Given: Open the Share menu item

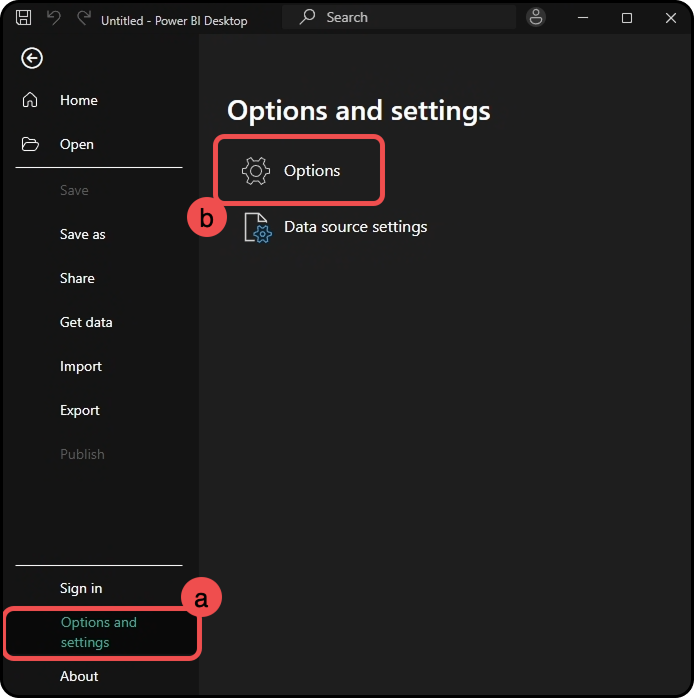Looking at the screenshot, I should (77, 278).
